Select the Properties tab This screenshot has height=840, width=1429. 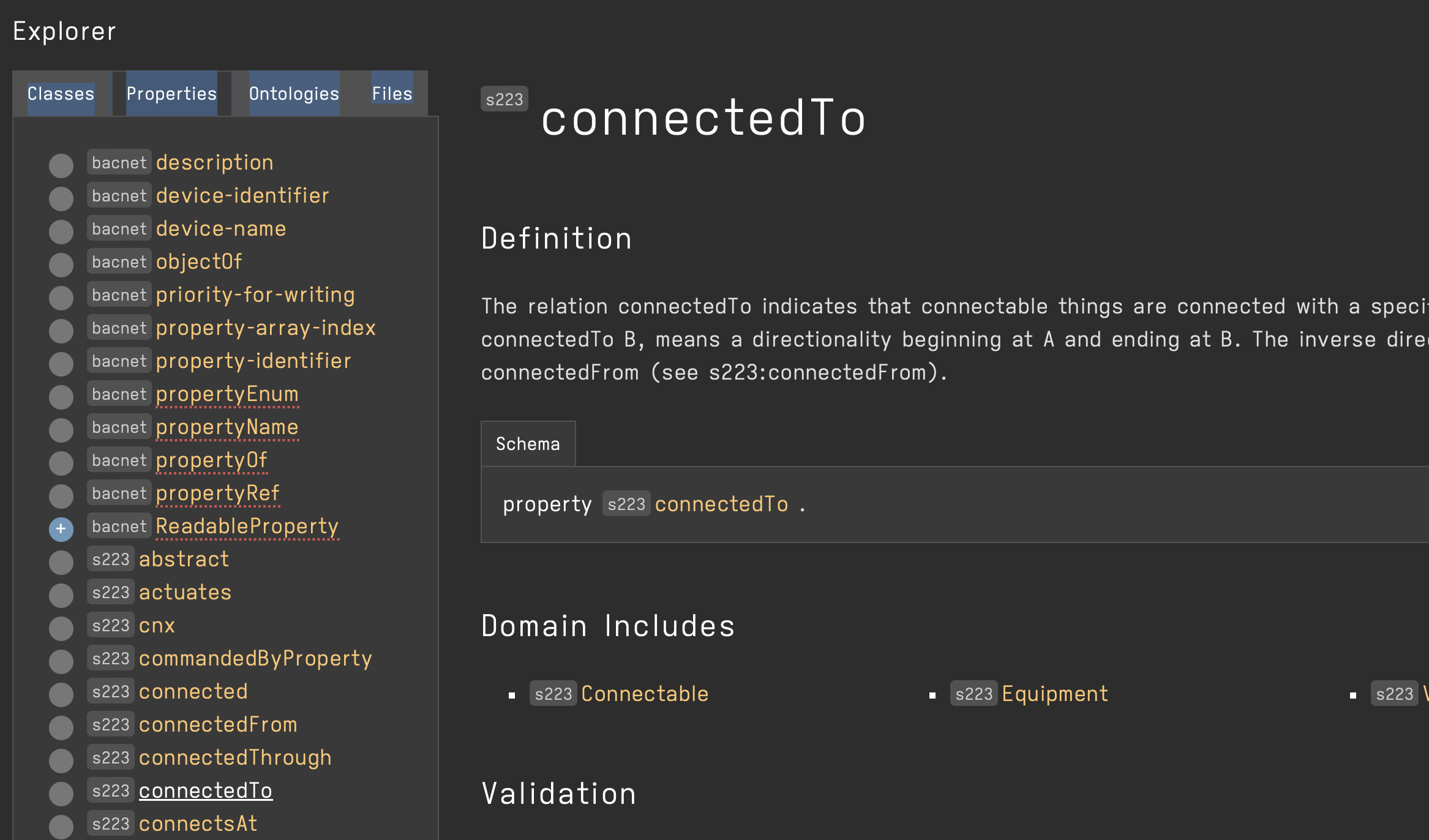click(171, 94)
